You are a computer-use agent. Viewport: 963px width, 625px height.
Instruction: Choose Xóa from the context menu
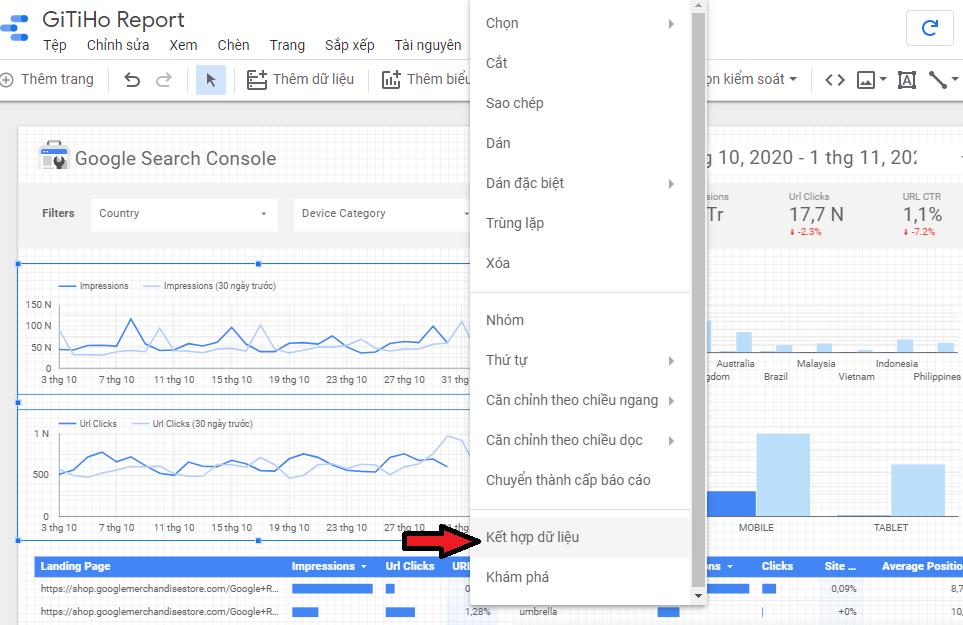pyautogui.click(x=581, y=263)
